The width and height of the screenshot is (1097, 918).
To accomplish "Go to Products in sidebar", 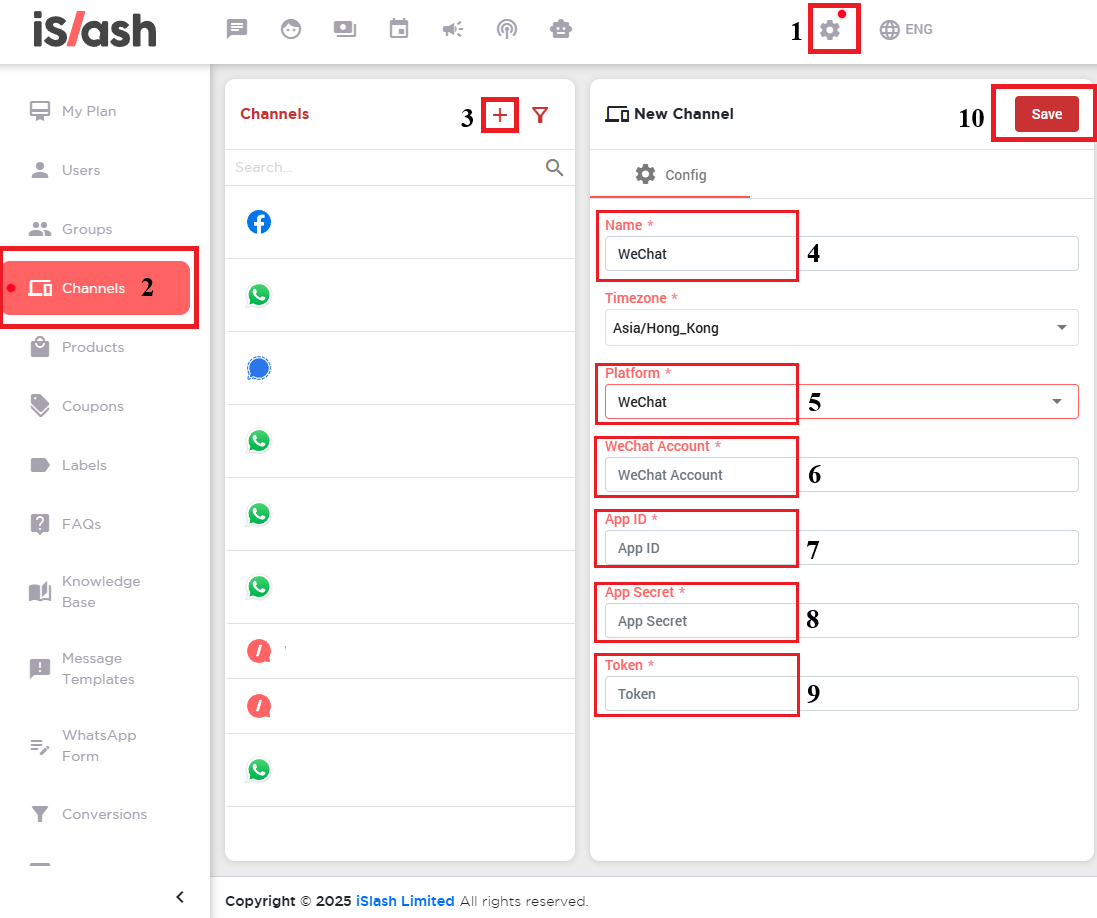I will coord(92,347).
